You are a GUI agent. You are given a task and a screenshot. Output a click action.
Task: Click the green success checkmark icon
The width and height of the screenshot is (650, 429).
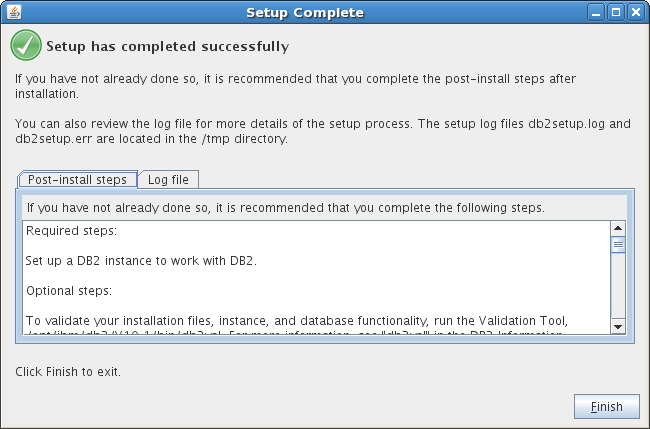coord(26,45)
